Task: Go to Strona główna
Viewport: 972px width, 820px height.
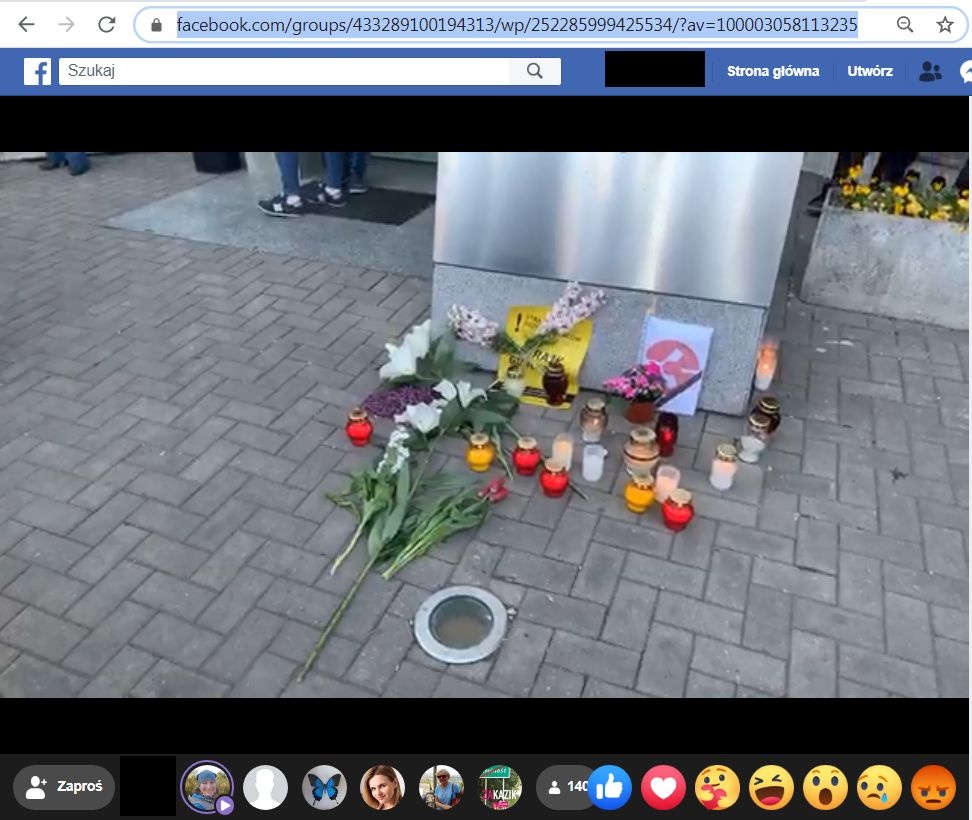Action: click(x=772, y=71)
